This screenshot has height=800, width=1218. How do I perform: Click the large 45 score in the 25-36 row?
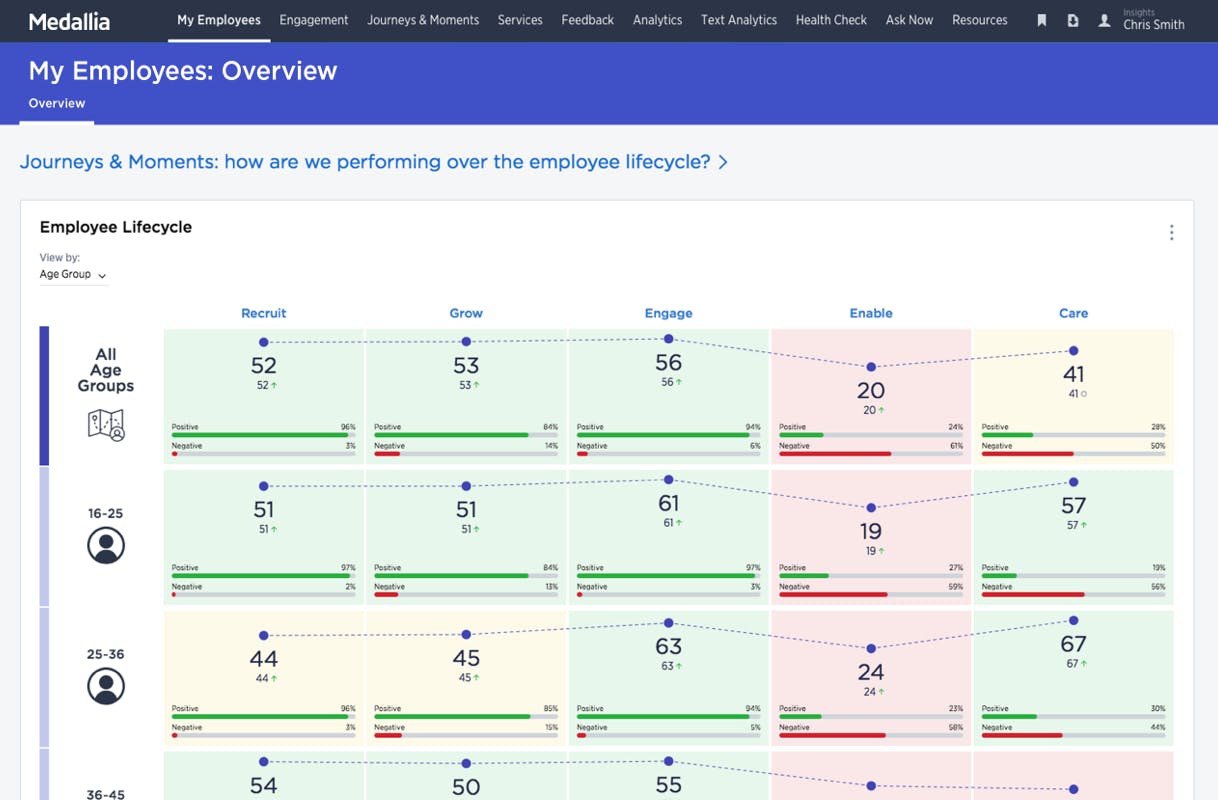pos(466,659)
